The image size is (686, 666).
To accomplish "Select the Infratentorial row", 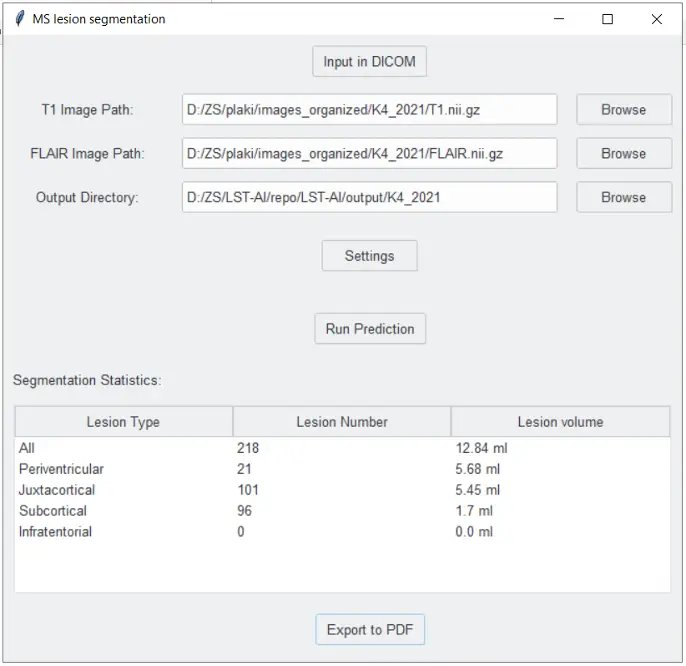I will click(342, 532).
